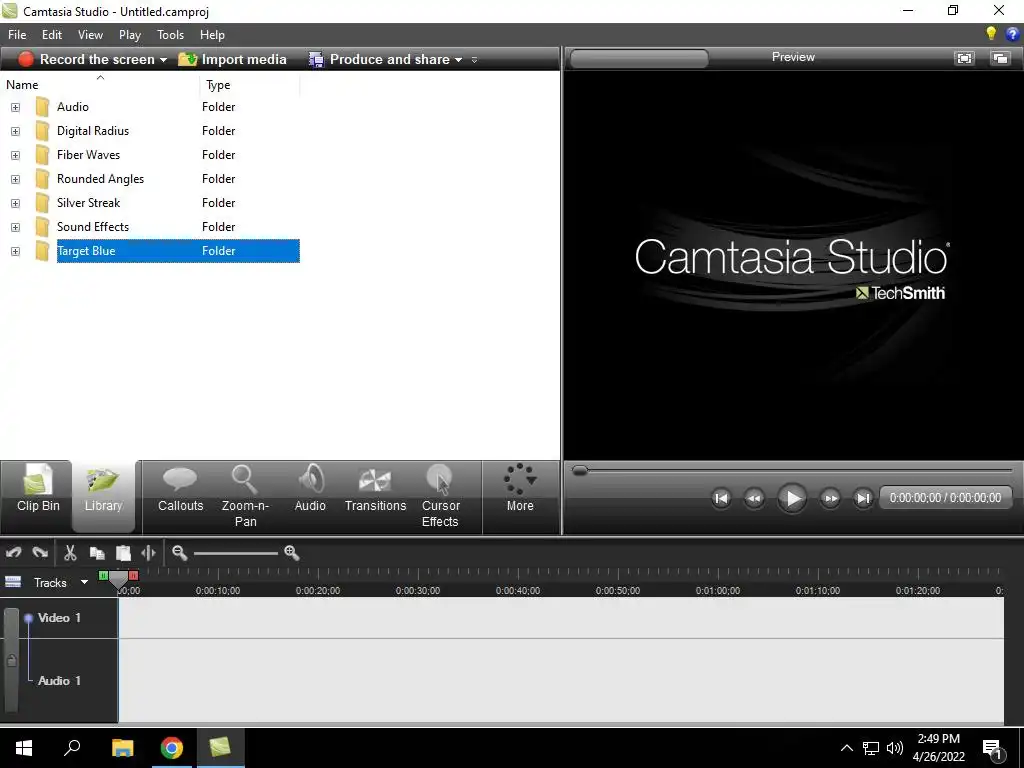Screen dimensions: 1024x768
Task: Open the Zoom-n-Pan tool
Action: (x=245, y=496)
